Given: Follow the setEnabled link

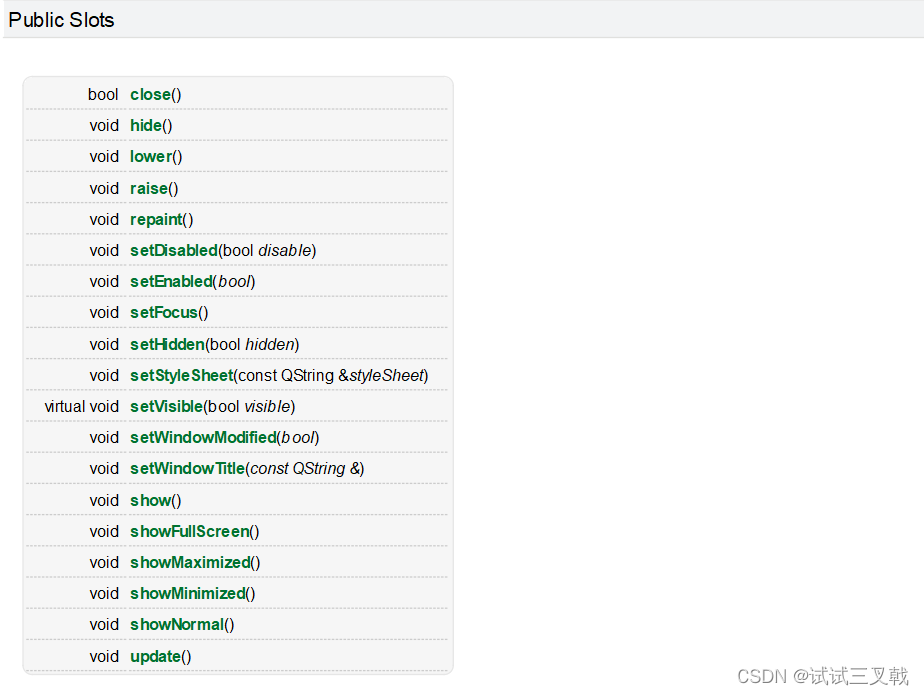Looking at the screenshot, I should click(171, 282).
